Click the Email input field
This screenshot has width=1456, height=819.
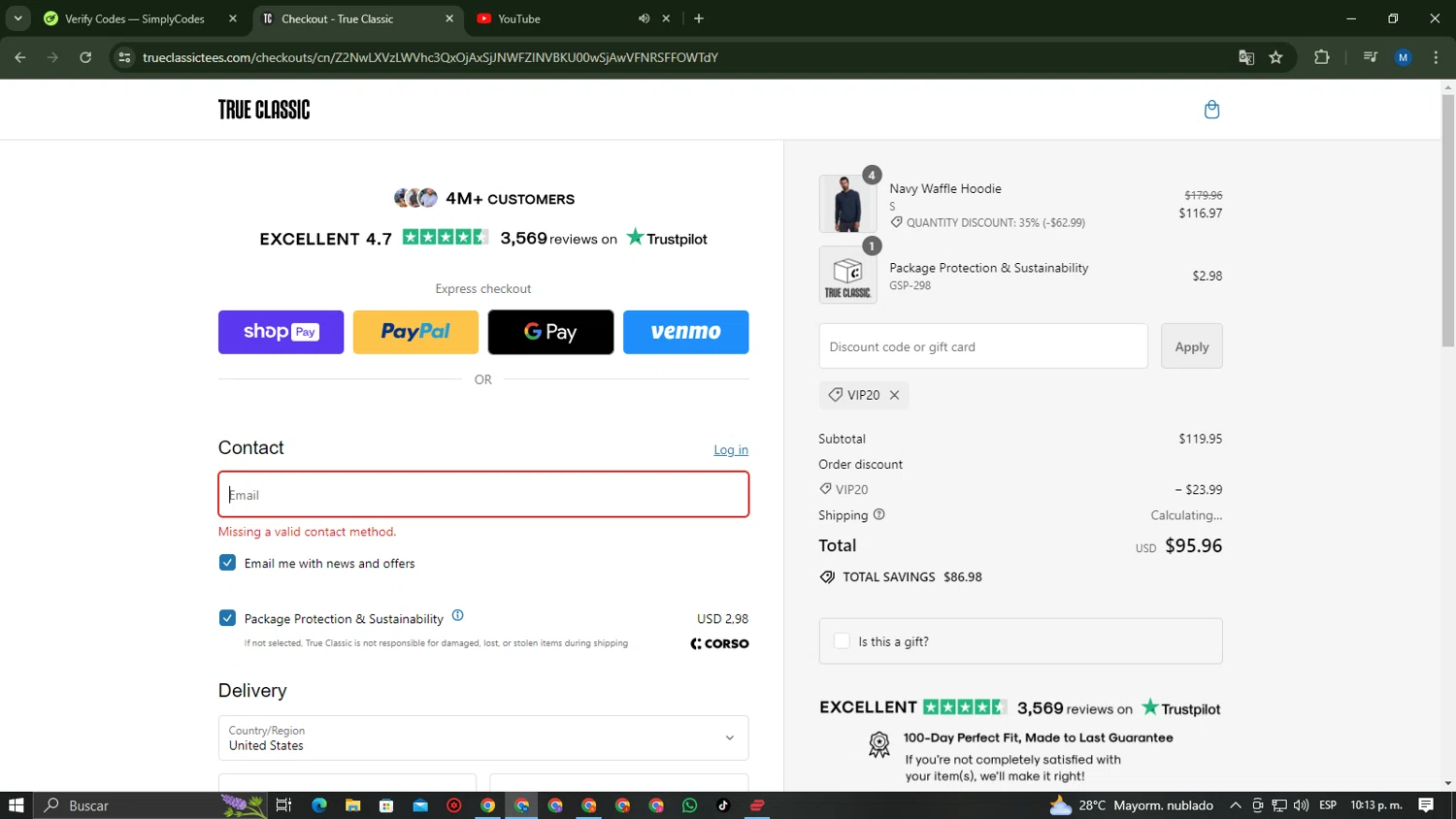[483, 495]
